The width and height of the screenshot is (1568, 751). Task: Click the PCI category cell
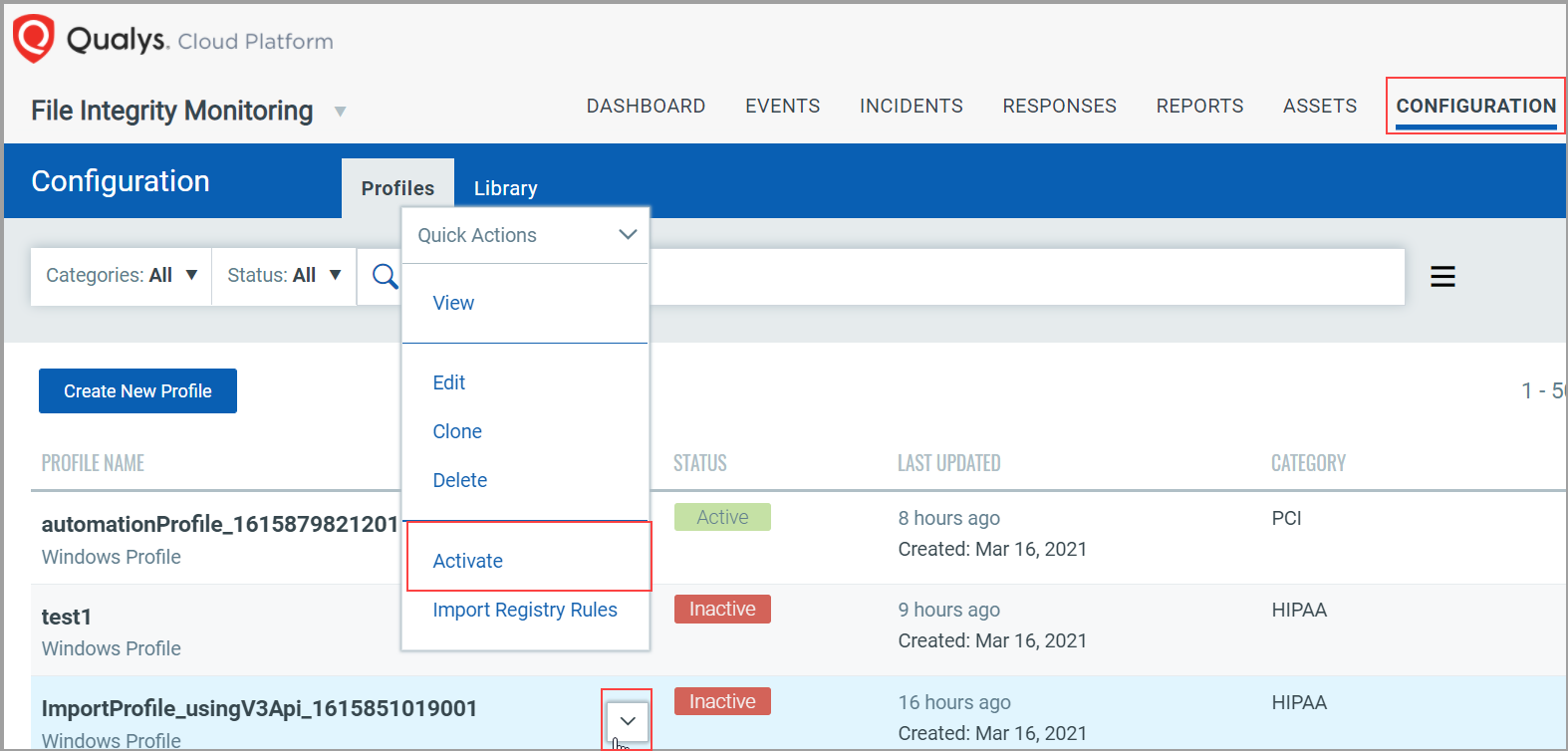pos(1286,518)
